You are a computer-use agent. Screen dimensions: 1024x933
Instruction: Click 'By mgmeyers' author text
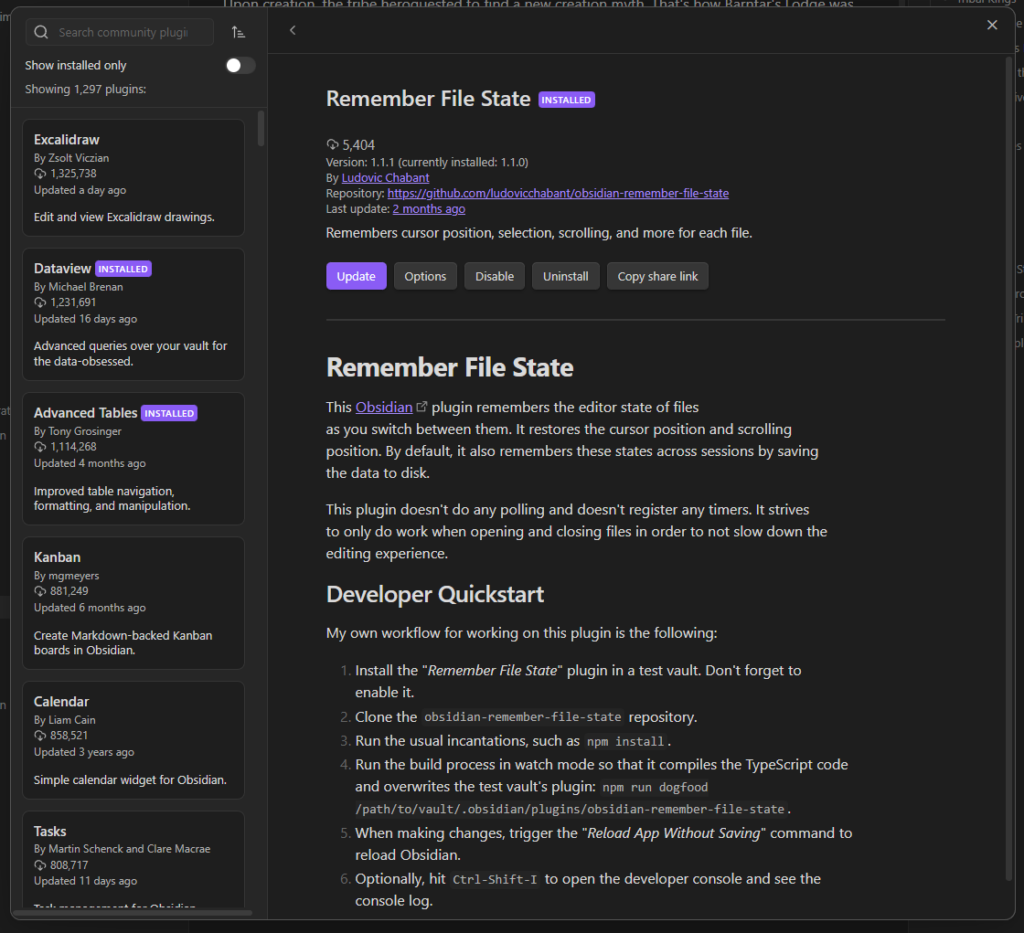[67, 575]
